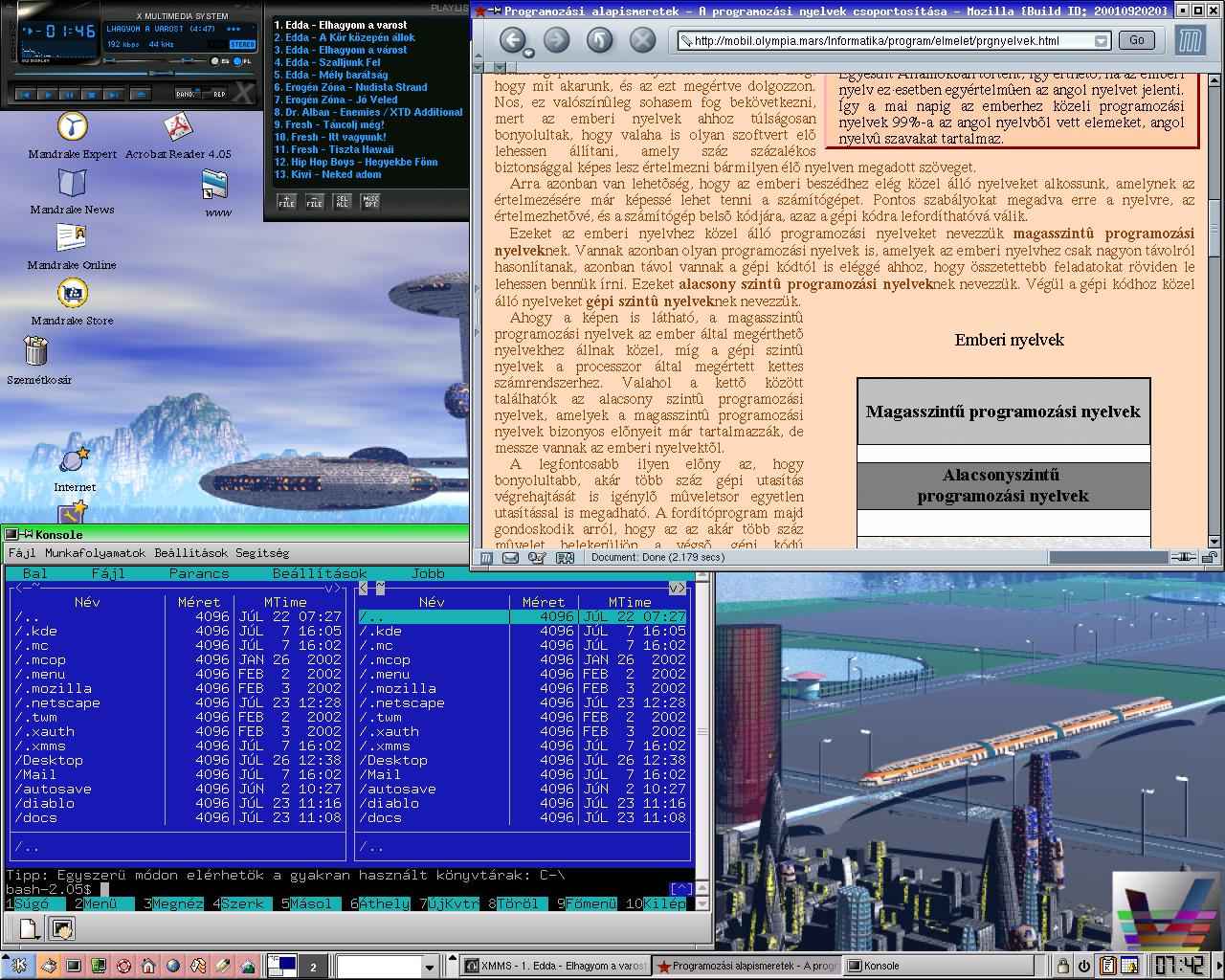Open the Acrobat Reader 4.05 desktop icon
The height and width of the screenshot is (980, 1225).
coord(178,127)
